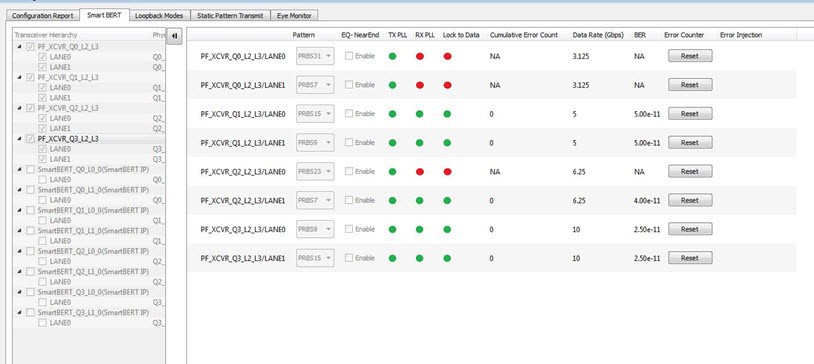Collapse the Transceiver Hierarchy panel arrow button

pyautogui.click(x=174, y=36)
